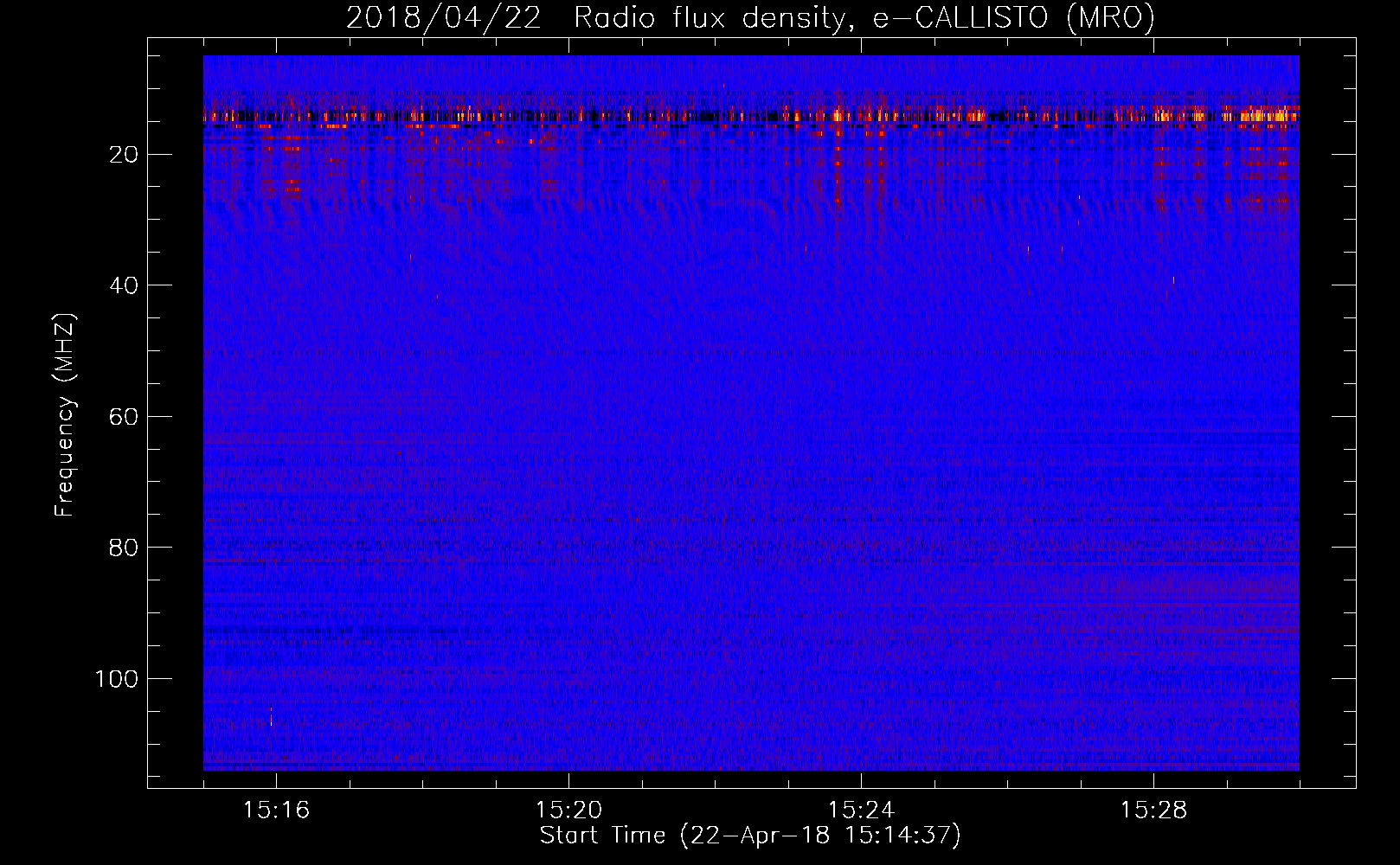Viewport: 1400px width, 865px height.
Task: Click the 60 MHz frequency tick label
Action: click(x=125, y=417)
